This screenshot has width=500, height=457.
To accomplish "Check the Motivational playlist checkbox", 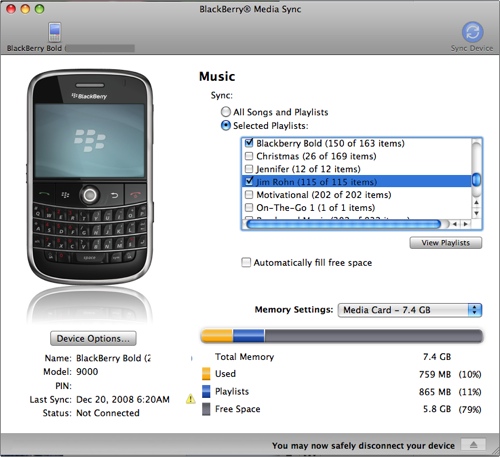I will click(x=249, y=194).
